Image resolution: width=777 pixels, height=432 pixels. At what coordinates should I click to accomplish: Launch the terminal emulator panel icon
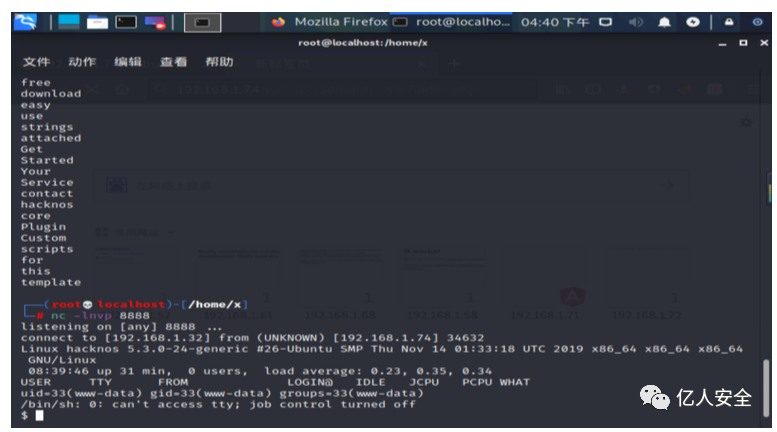pos(126,22)
